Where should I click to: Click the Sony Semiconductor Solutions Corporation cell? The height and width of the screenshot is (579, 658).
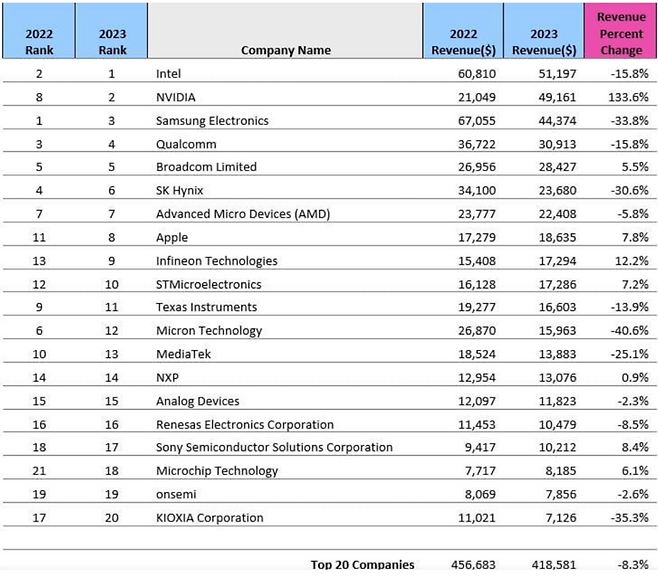(x=274, y=448)
